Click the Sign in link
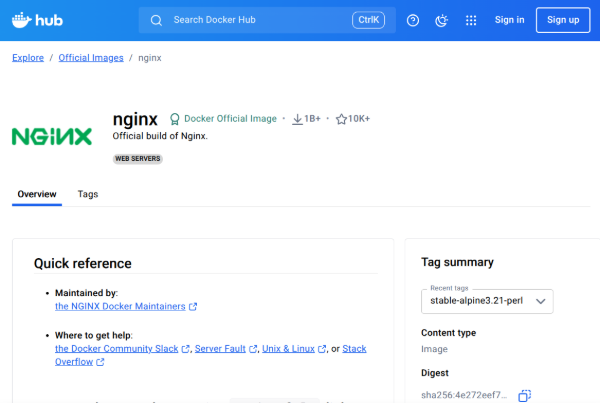This screenshot has height=403, width=600. (x=509, y=20)
